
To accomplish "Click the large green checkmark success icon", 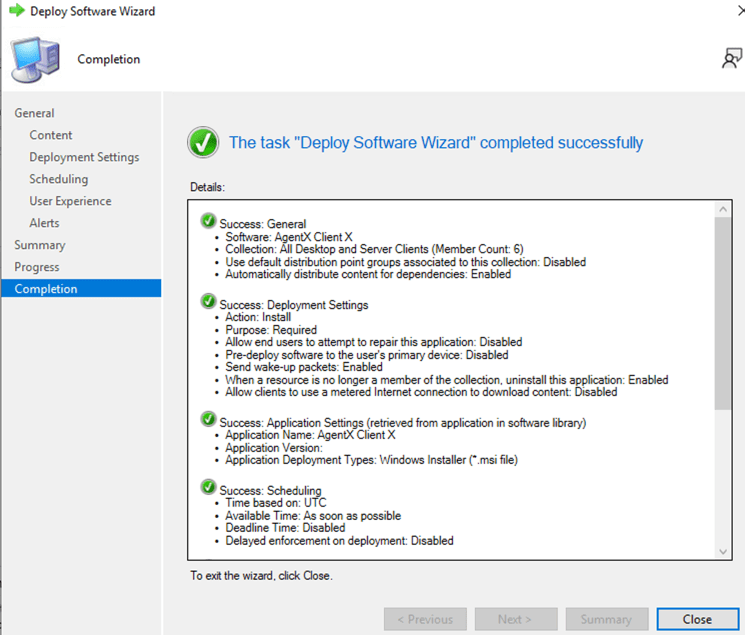I will [203, 142].
